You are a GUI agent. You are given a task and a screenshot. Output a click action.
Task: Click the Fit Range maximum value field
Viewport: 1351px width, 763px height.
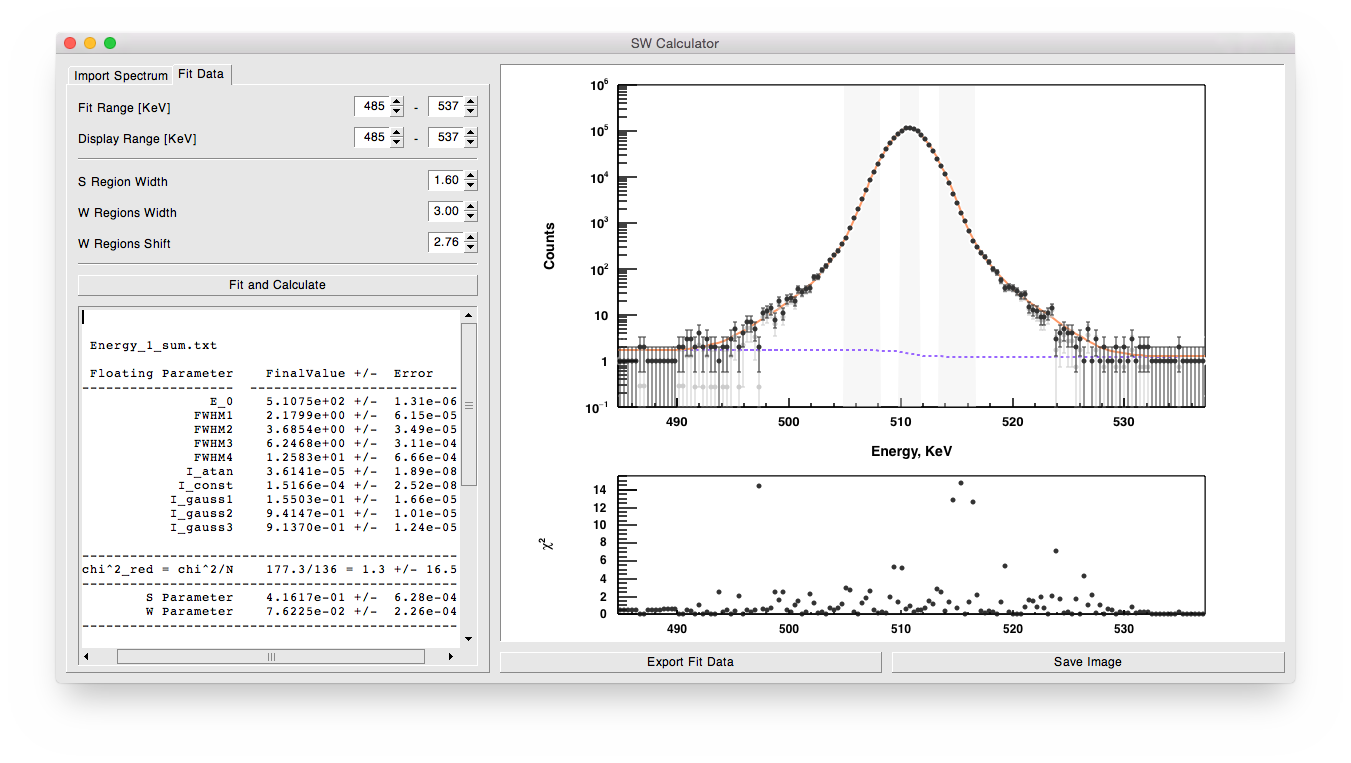pyautogui.click(x=445, y=107)
